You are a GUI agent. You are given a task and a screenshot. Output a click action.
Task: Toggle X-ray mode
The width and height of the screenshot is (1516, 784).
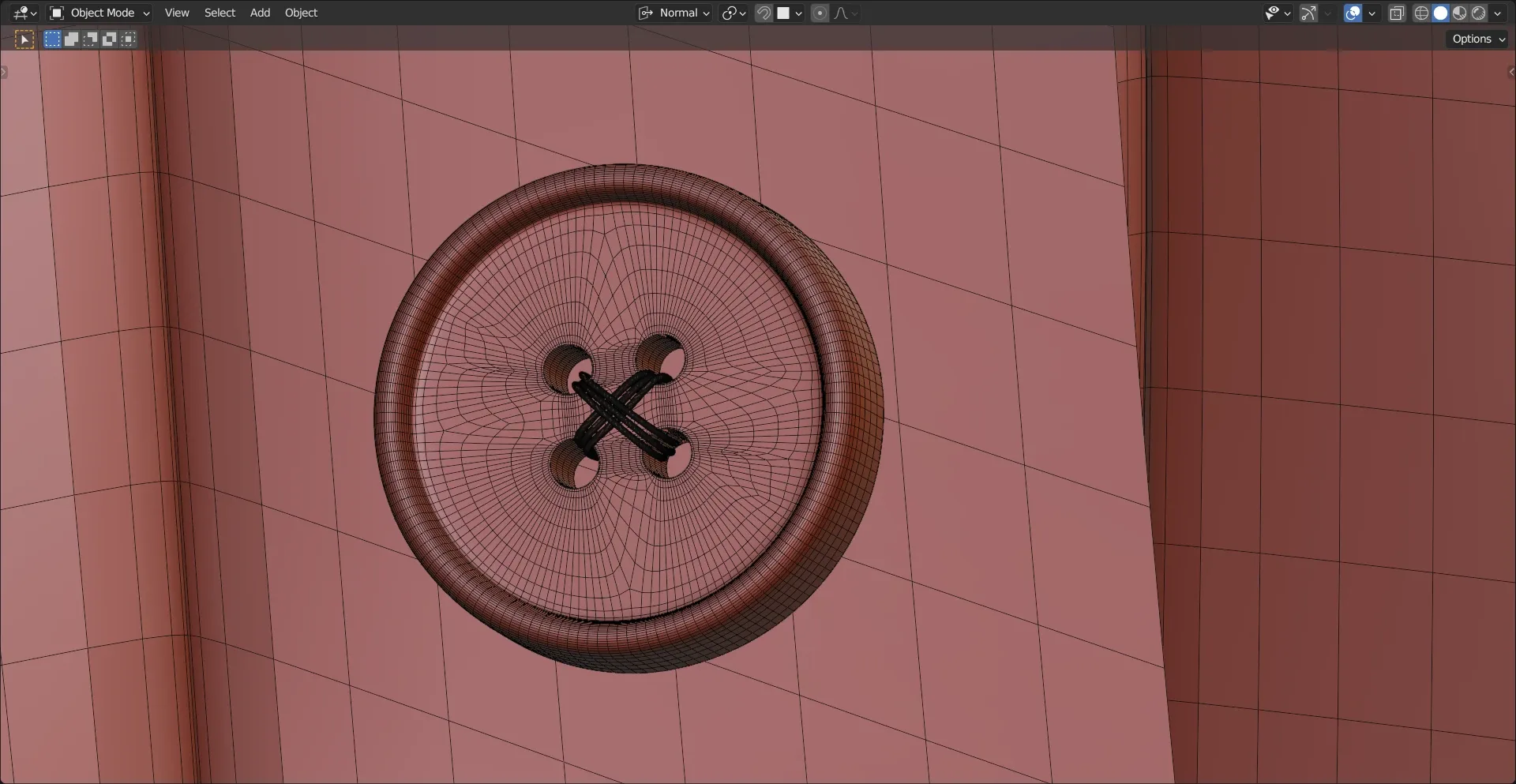(x=1397, y=13)
